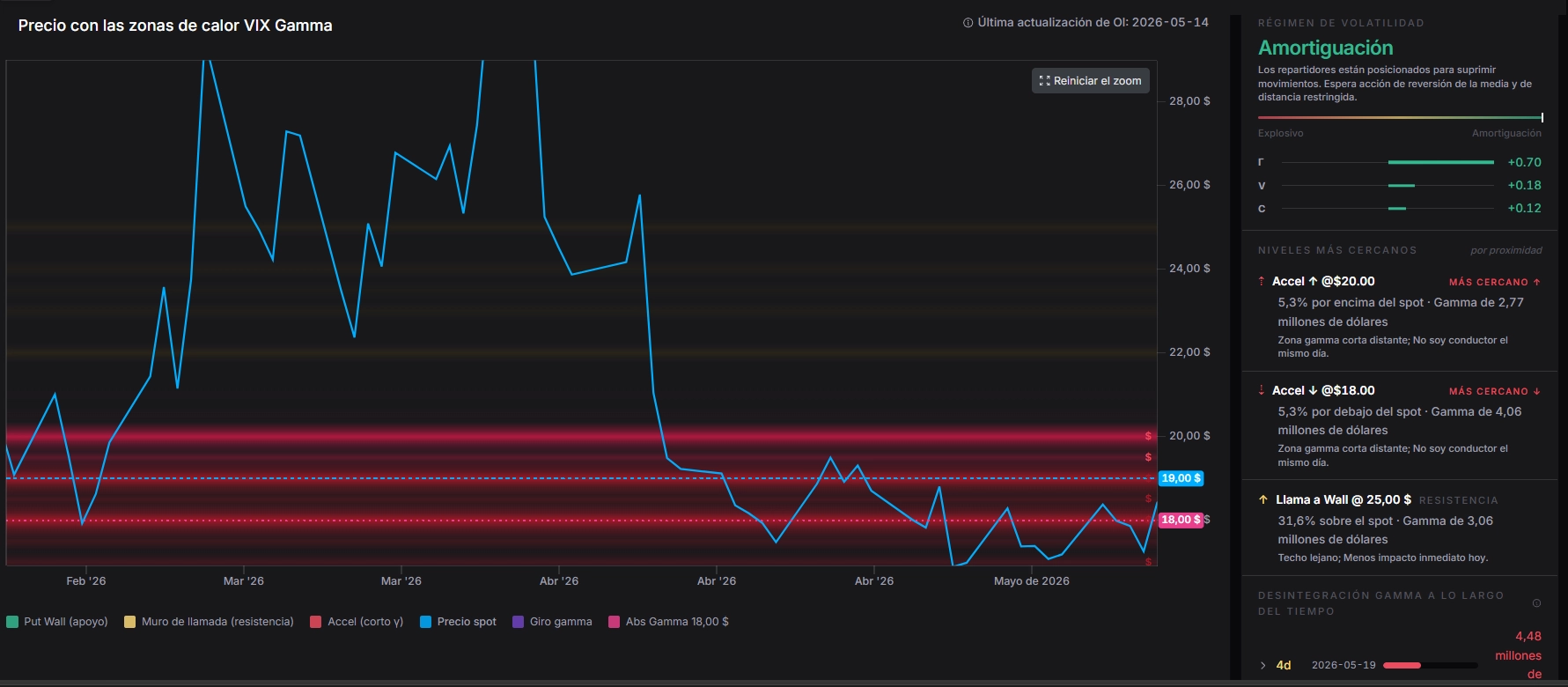Click the red down-arrow icon beside Accel @$18.00
Viewport: 1568px width, 687px height.
pyautogui.click(x=1262, y=390)
